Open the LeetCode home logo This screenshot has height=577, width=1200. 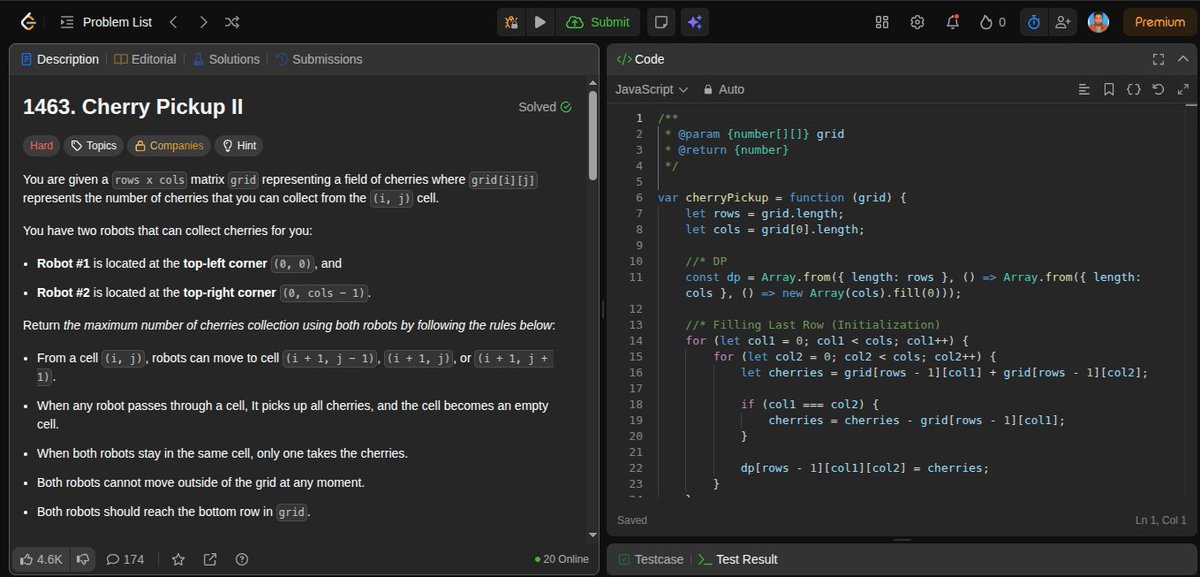point(28,21)
